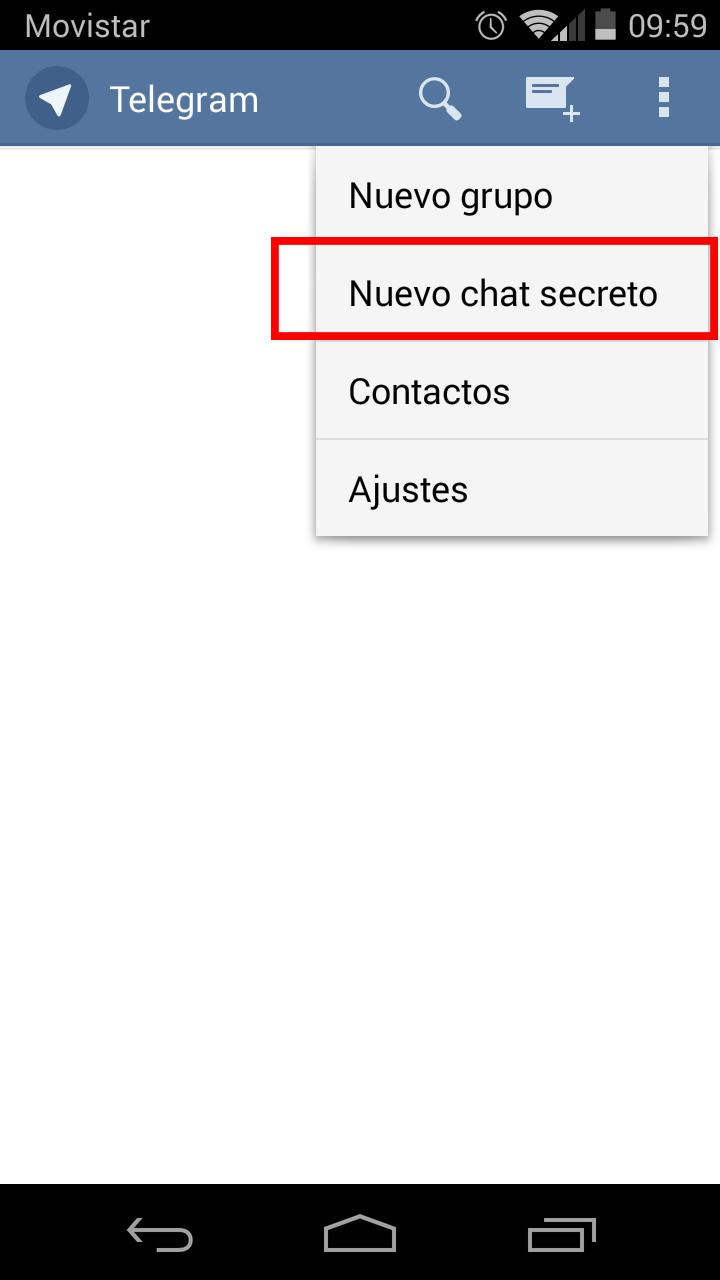Go back using Android back button
The image size is (720, 1280).
click(x=160, y=1234)
